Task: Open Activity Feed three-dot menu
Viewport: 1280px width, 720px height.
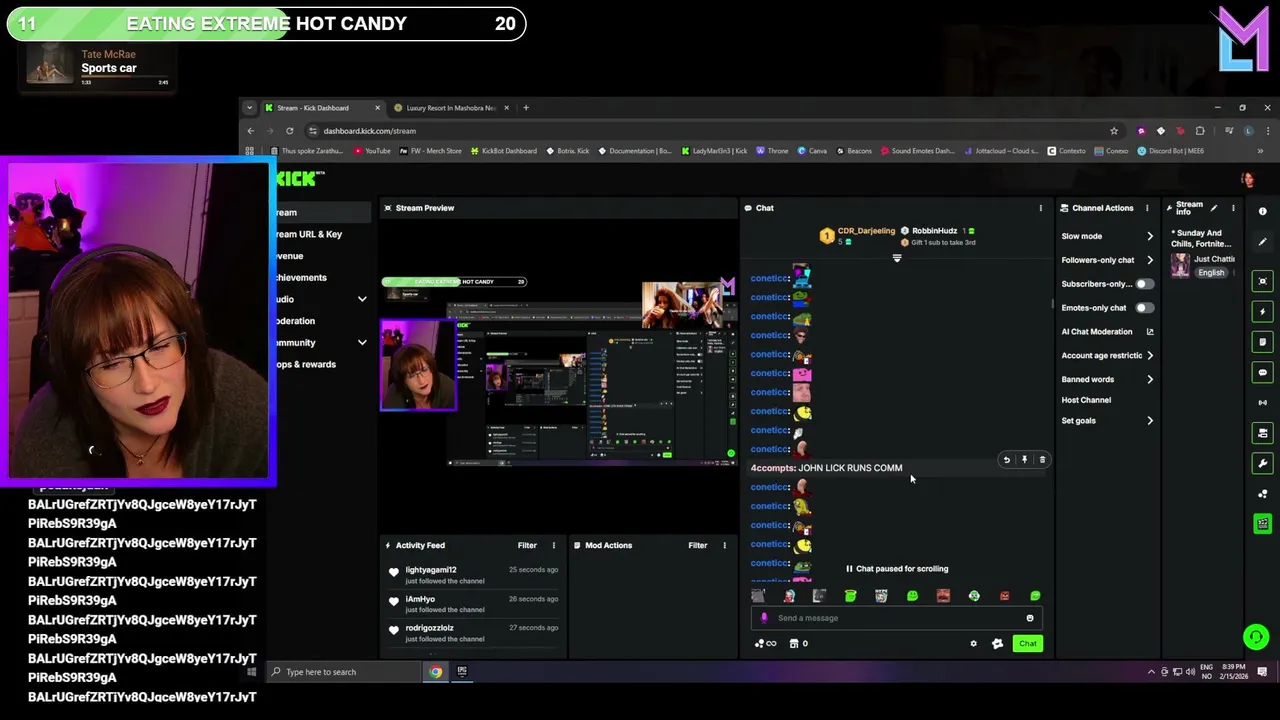Action: pos(553,546)
